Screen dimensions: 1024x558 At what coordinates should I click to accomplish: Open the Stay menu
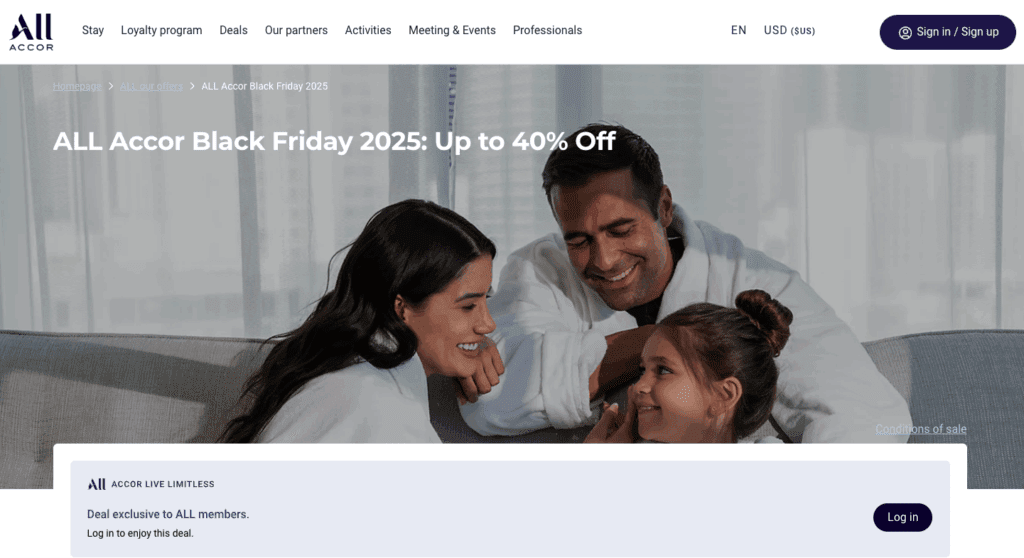tap(93, 31)
